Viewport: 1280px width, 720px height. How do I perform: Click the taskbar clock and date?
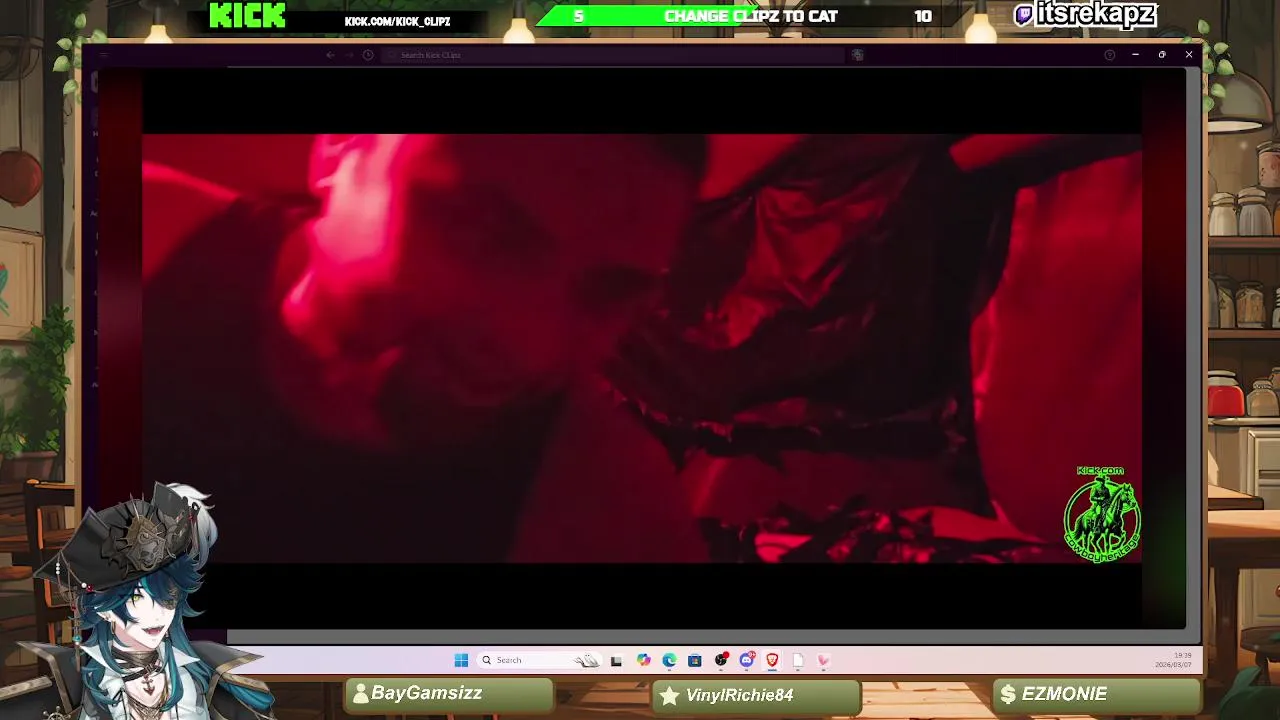(1173, 660)
